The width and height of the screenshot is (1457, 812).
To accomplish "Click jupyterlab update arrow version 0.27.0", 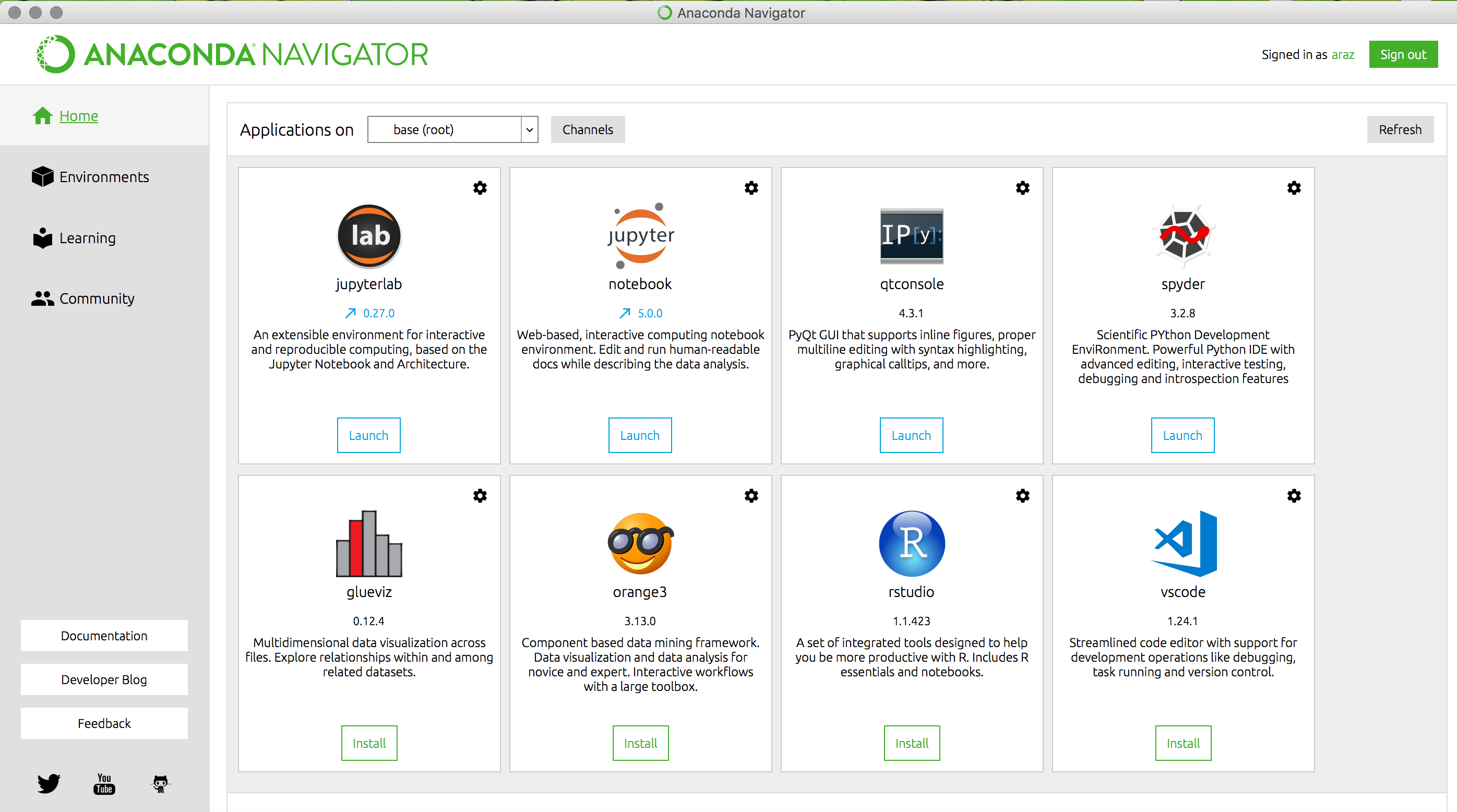I will point(369,313).
